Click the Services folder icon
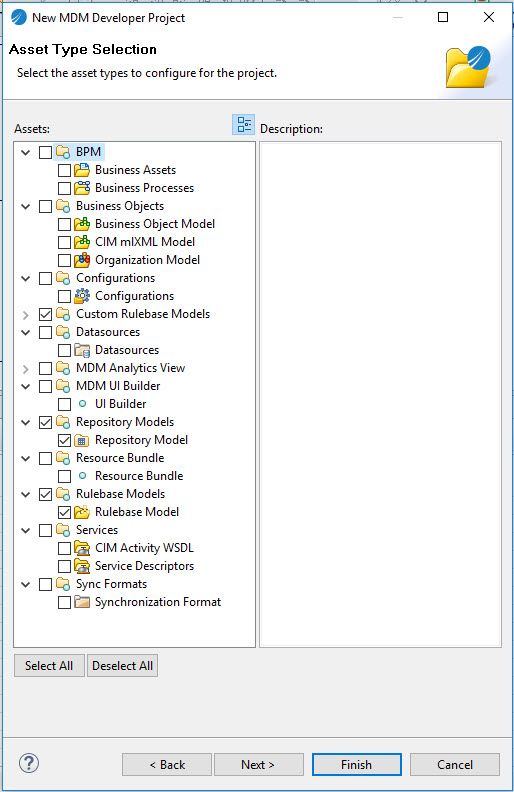The width and height of the screenshot is (514, 792). tap(63, 530)
